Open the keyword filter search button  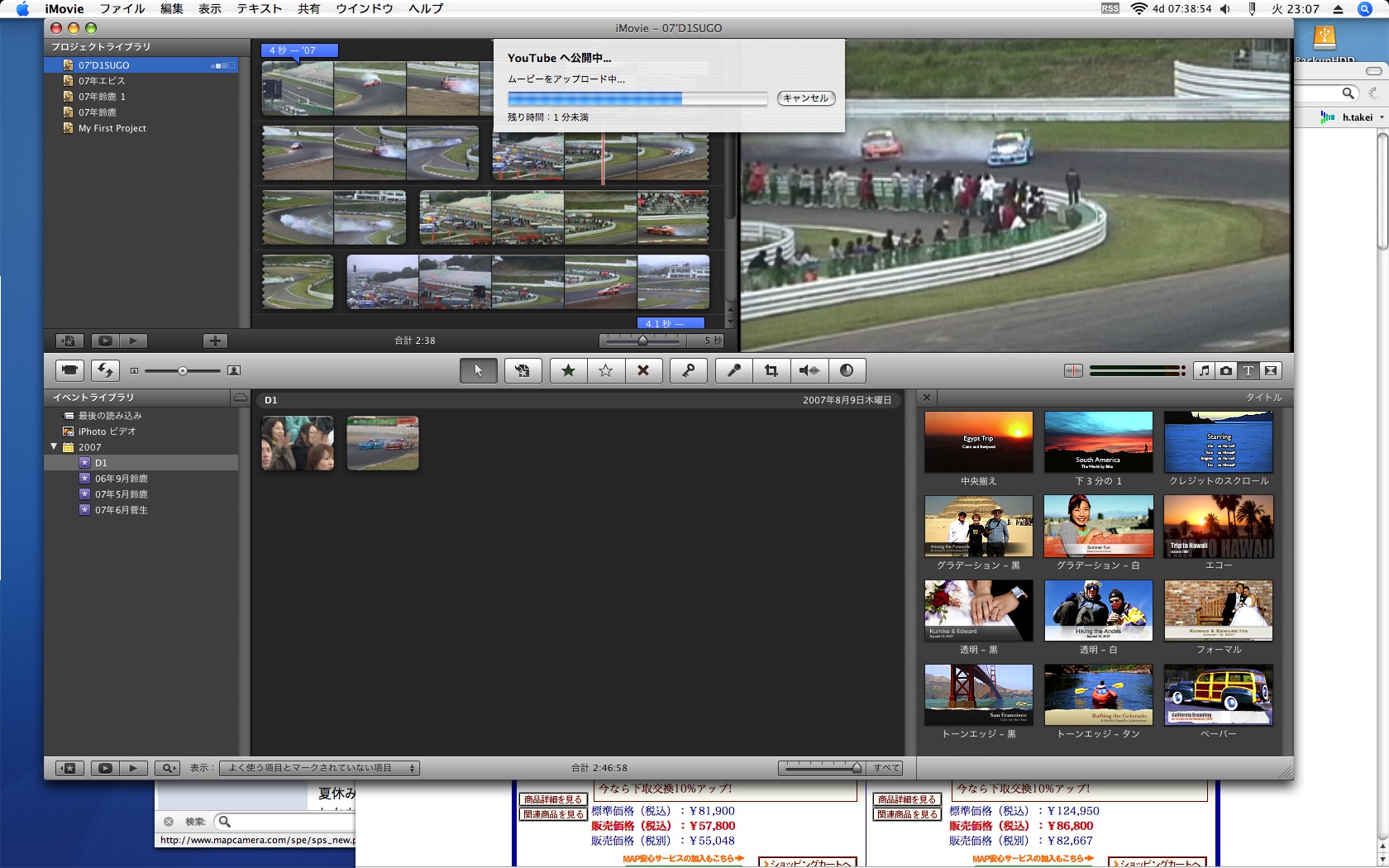coord(167,768)
